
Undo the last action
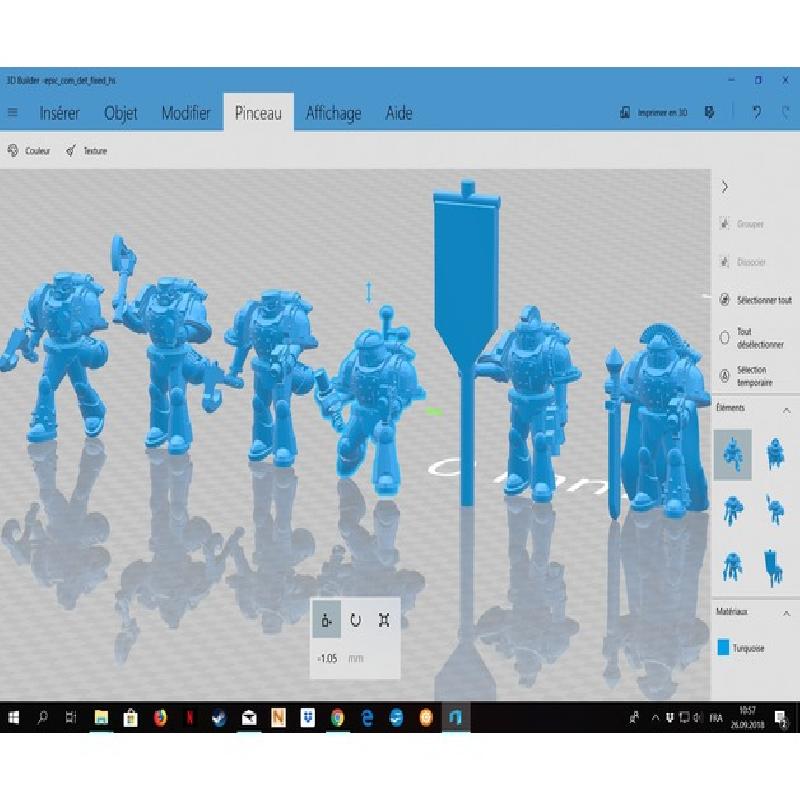pos(757,112)
